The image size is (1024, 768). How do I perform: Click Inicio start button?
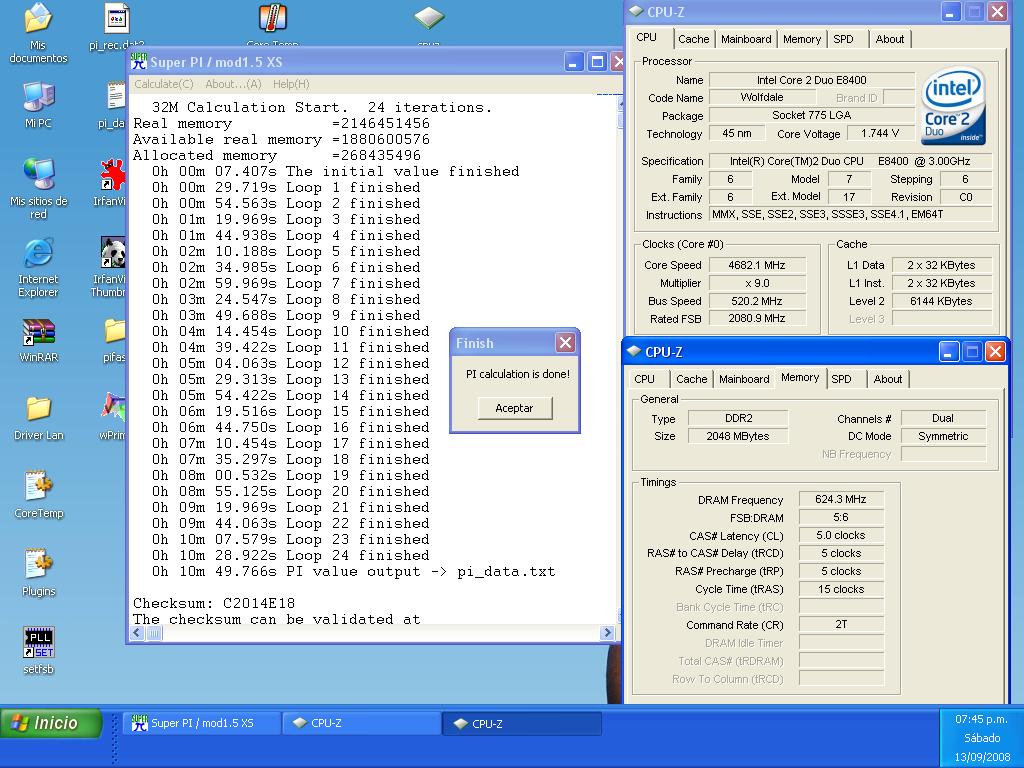click(x=51, y=723)
